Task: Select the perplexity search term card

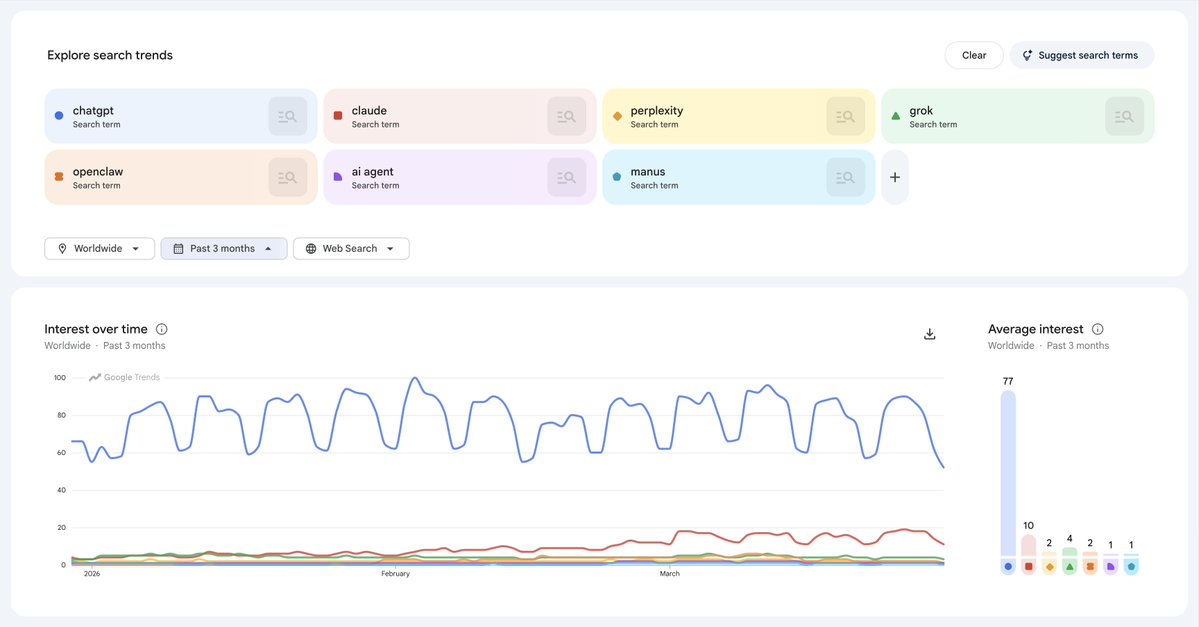Action: pyautogui.click(x=739, y=116)
